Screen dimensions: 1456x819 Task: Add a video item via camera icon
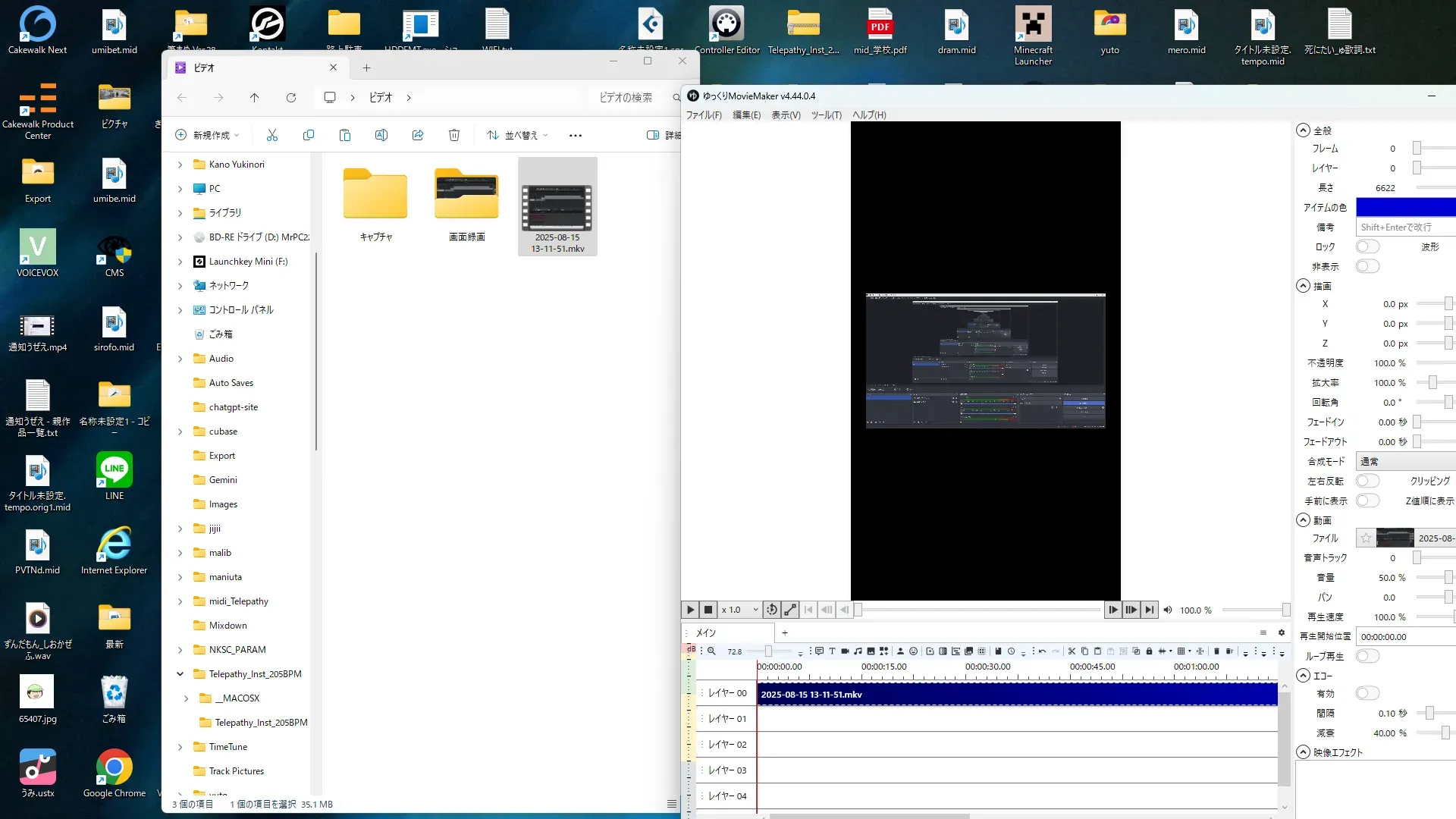click(x=845, y=651)
